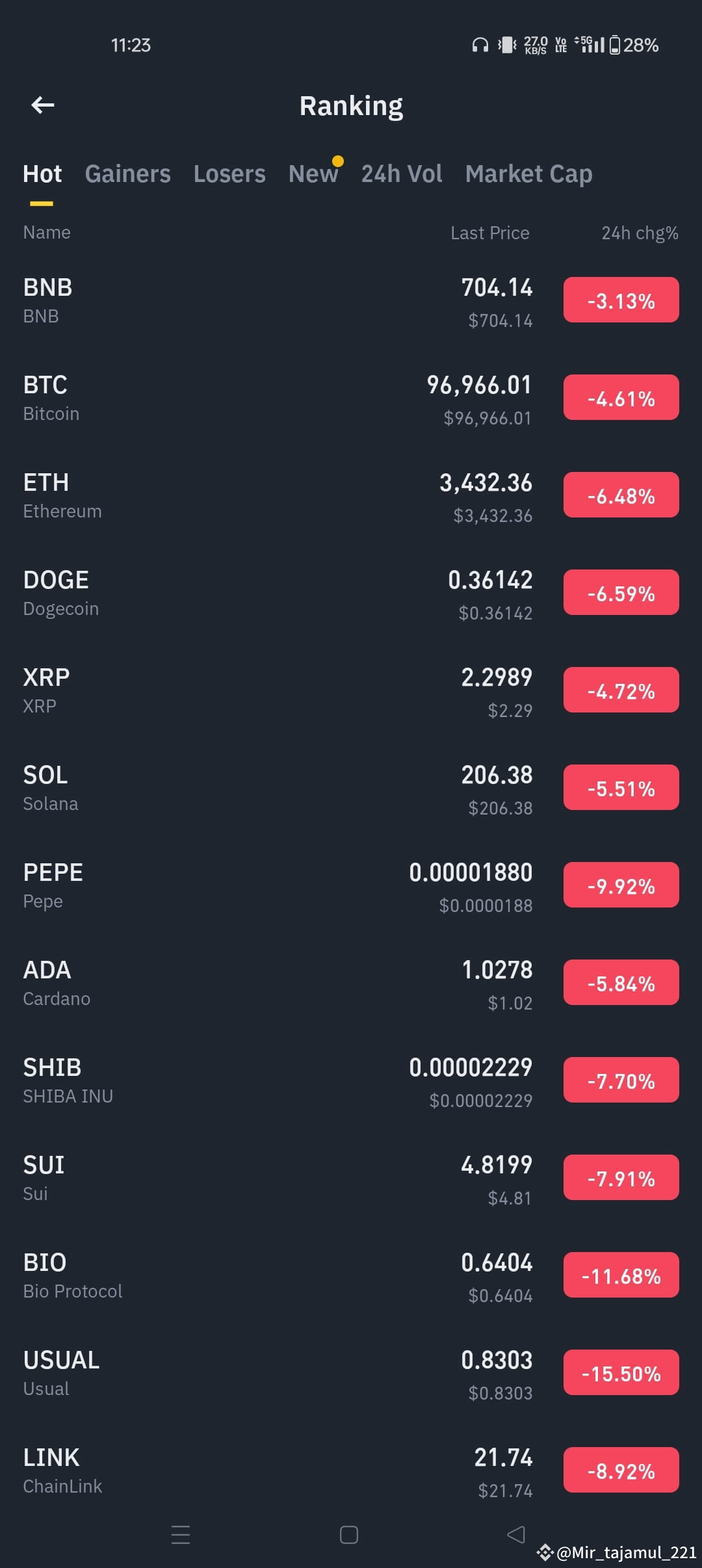
Task: Tap Android home square icon
Action: (x=349, y=1535)
